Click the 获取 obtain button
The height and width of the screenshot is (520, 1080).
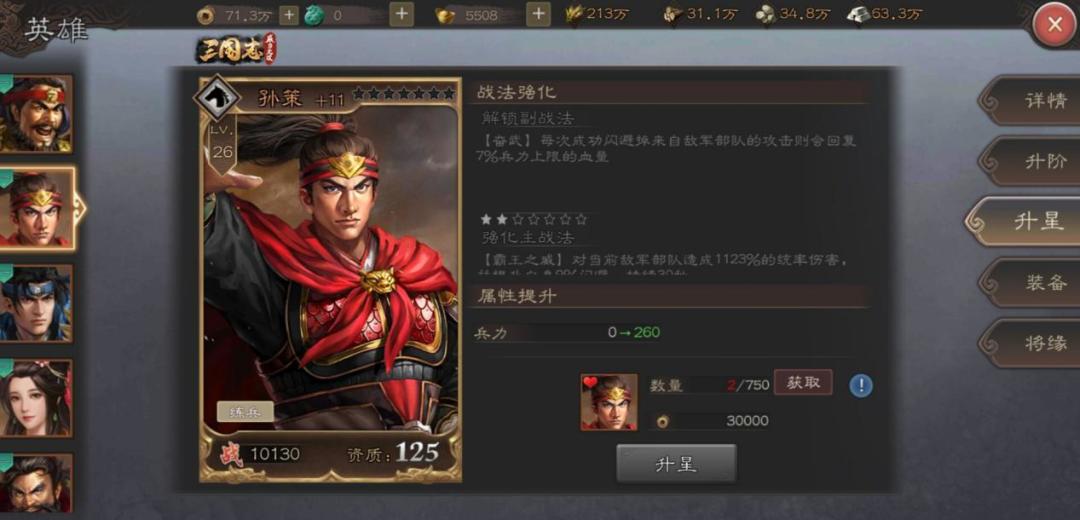tap(803, 382)
